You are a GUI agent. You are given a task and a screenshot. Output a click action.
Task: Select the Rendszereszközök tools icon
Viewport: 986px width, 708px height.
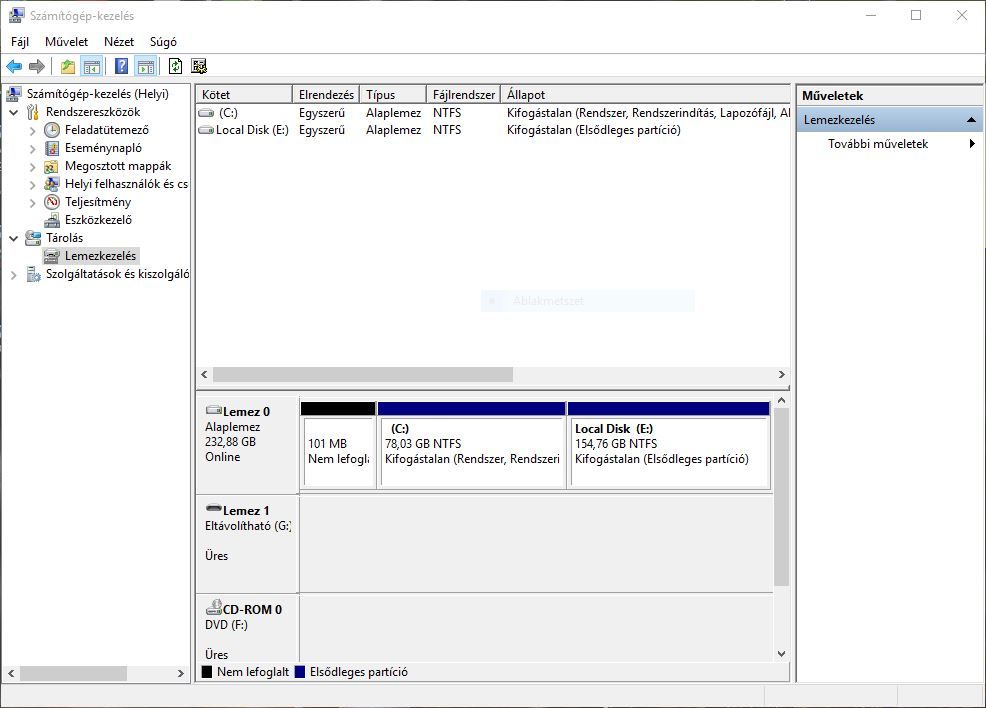33,113
